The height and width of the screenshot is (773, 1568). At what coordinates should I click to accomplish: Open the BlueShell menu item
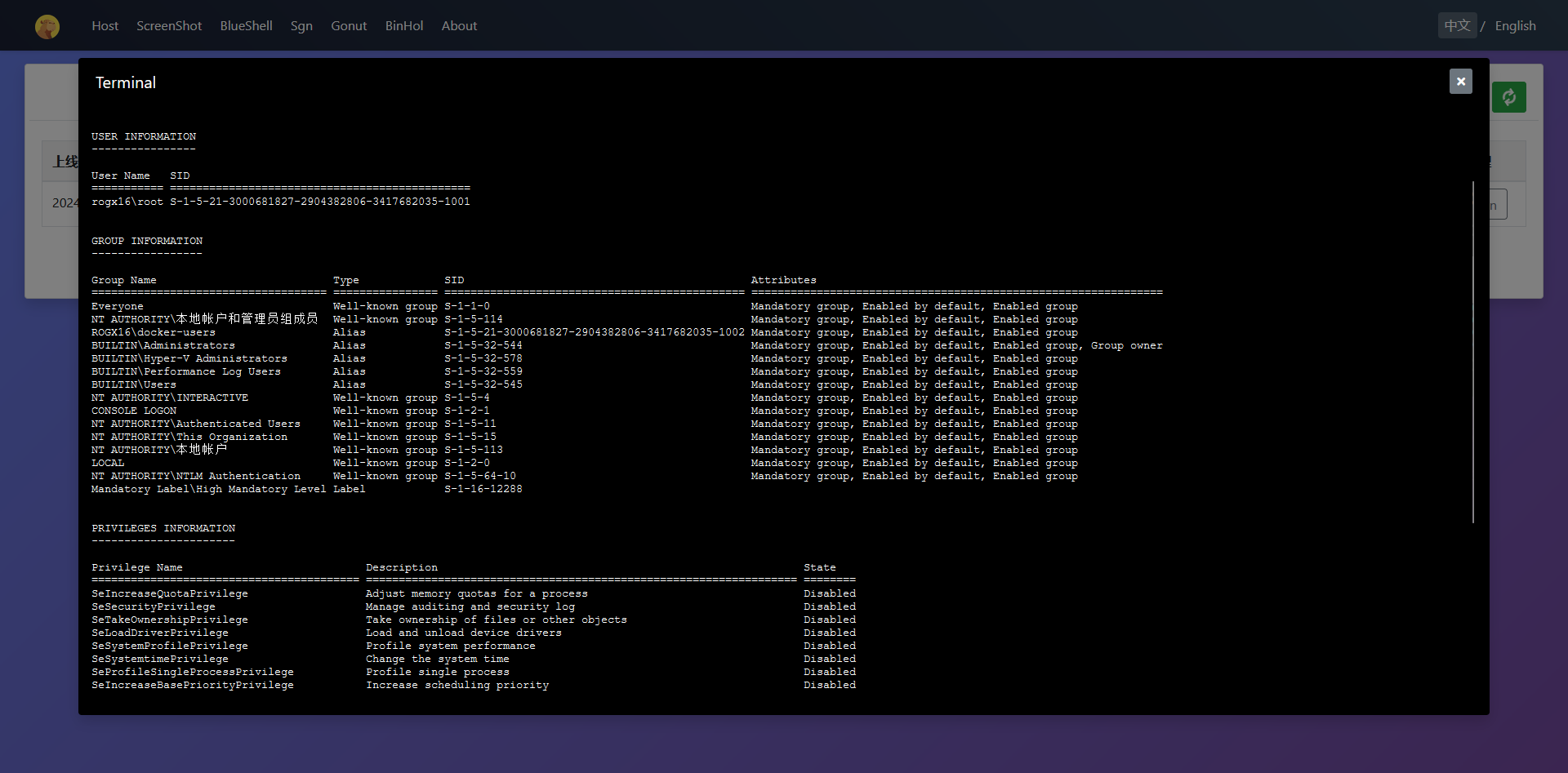pyautogui.click(x=246, y=26)
